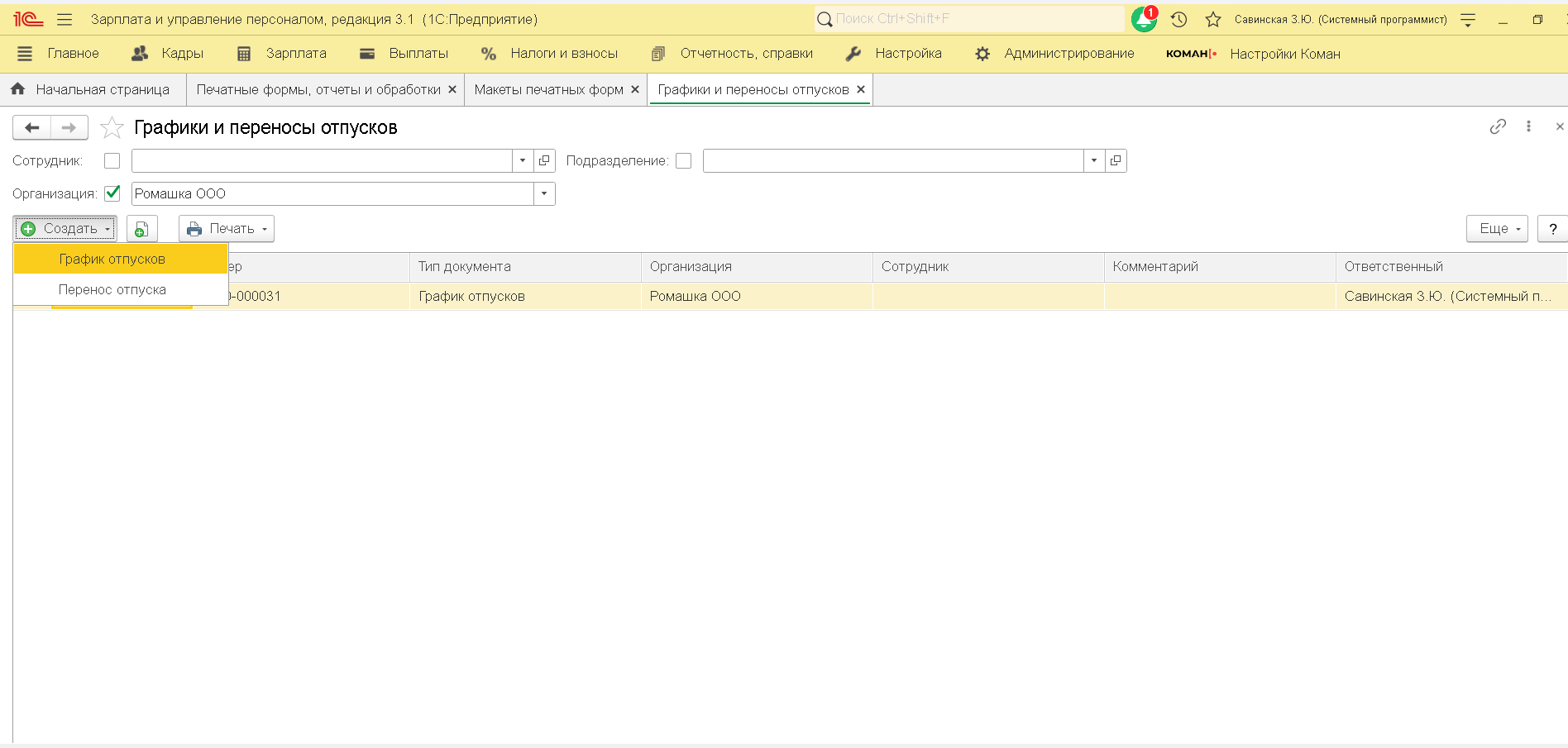Expand the Печать dropdown button

[x=227, y=229]
